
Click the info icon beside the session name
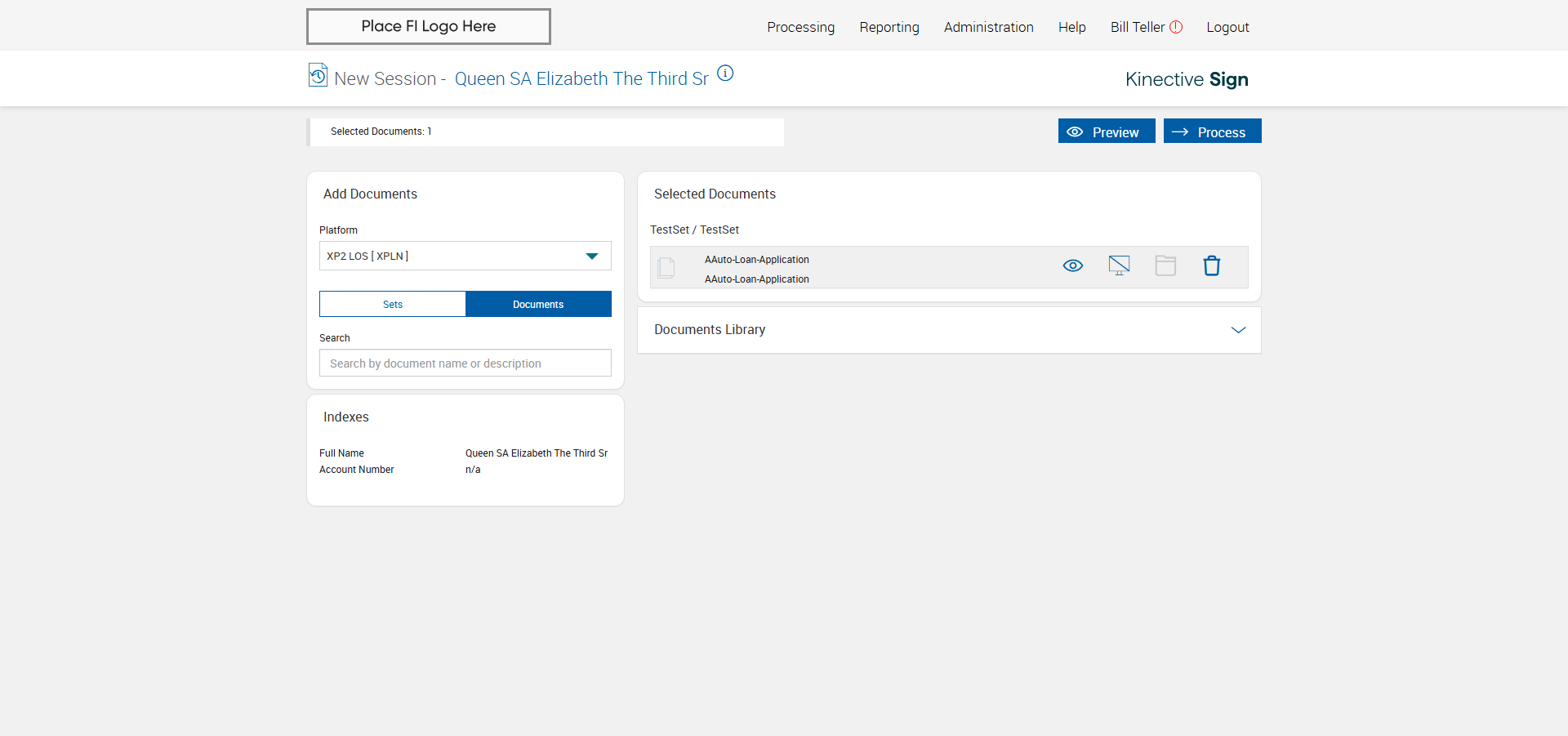click(x=725, y=74)
